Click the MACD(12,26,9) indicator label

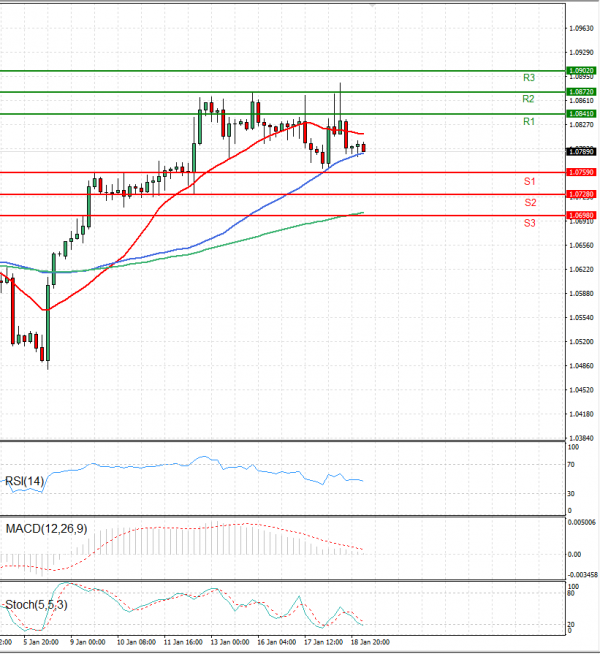[x=46, y=529]
